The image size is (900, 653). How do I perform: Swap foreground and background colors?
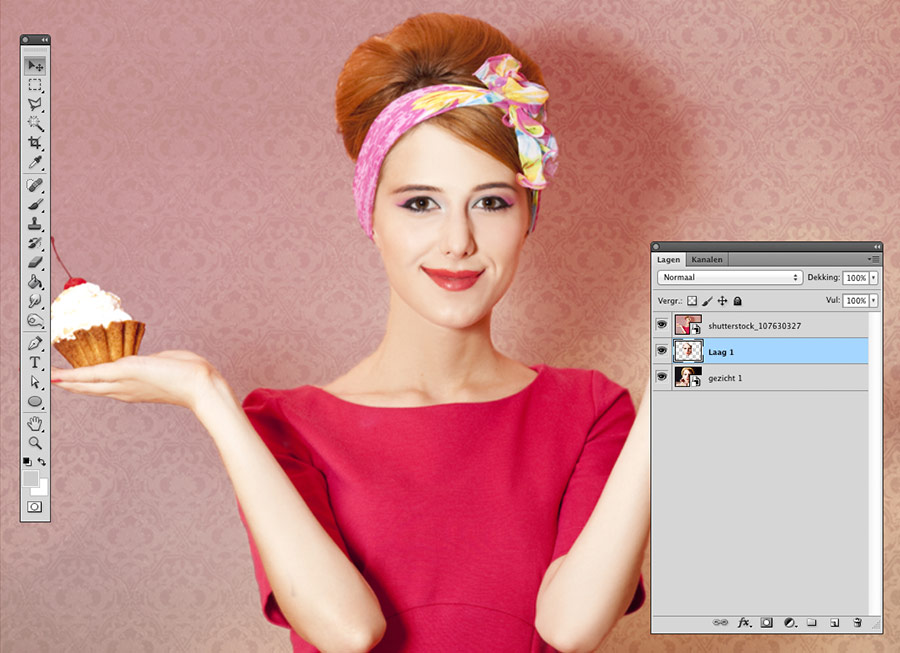42,462
